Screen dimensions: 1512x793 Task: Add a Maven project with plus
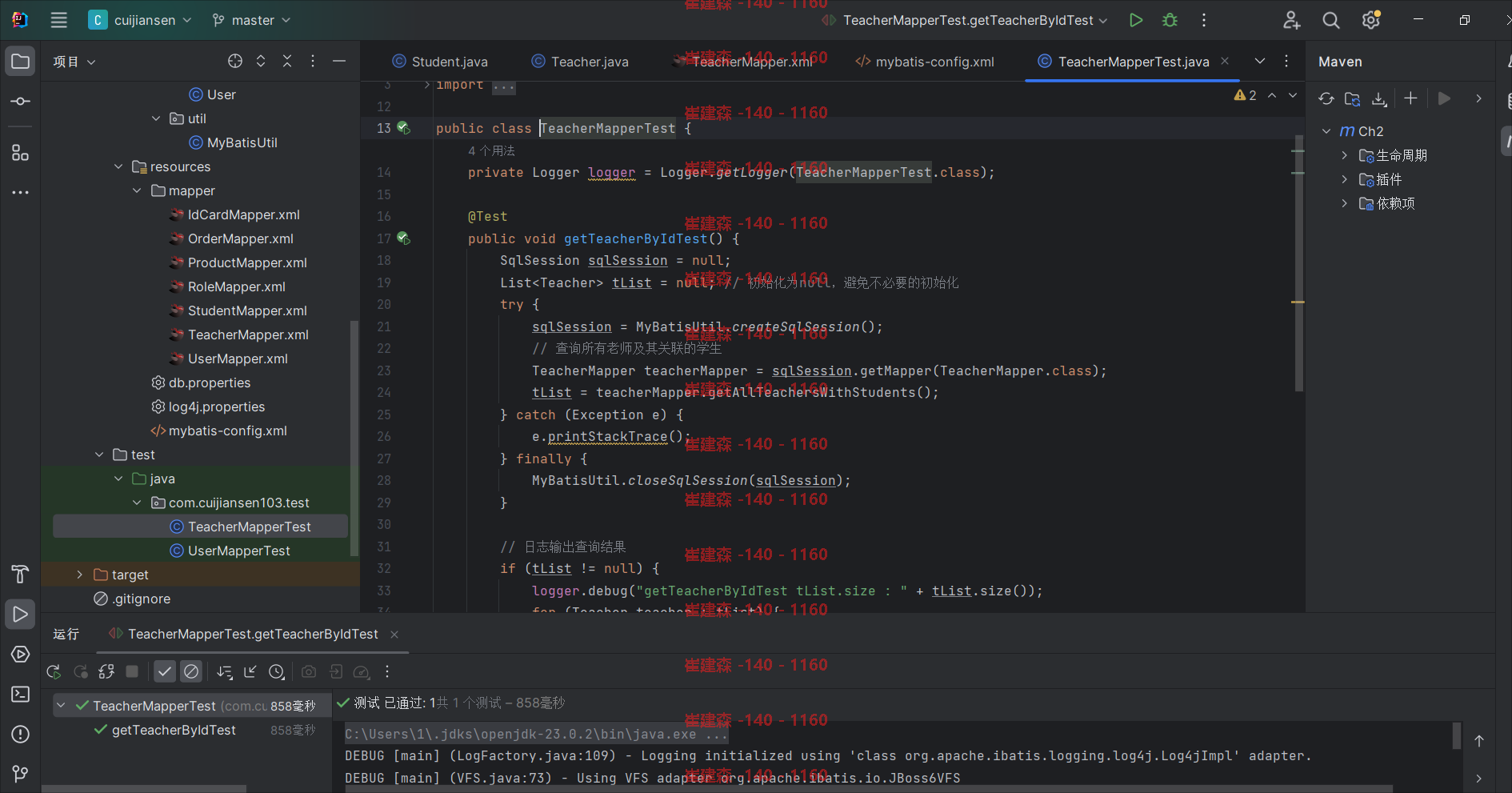[x=1410, y=98]
